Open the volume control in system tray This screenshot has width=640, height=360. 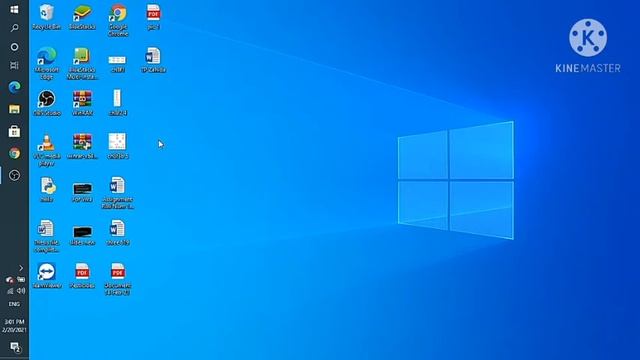(x=21, y=291)
